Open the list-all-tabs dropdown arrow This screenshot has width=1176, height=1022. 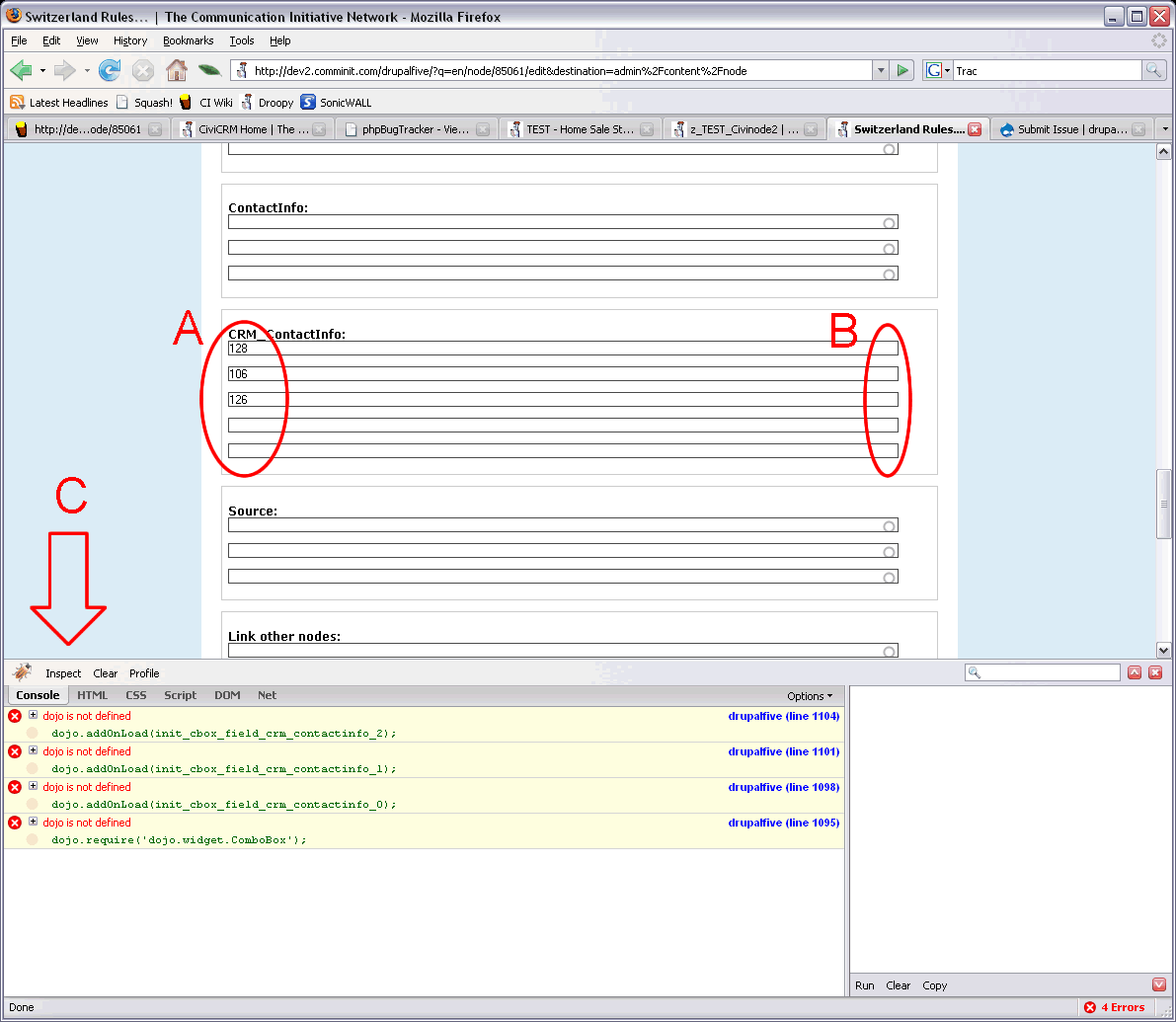pos(1165,129)
